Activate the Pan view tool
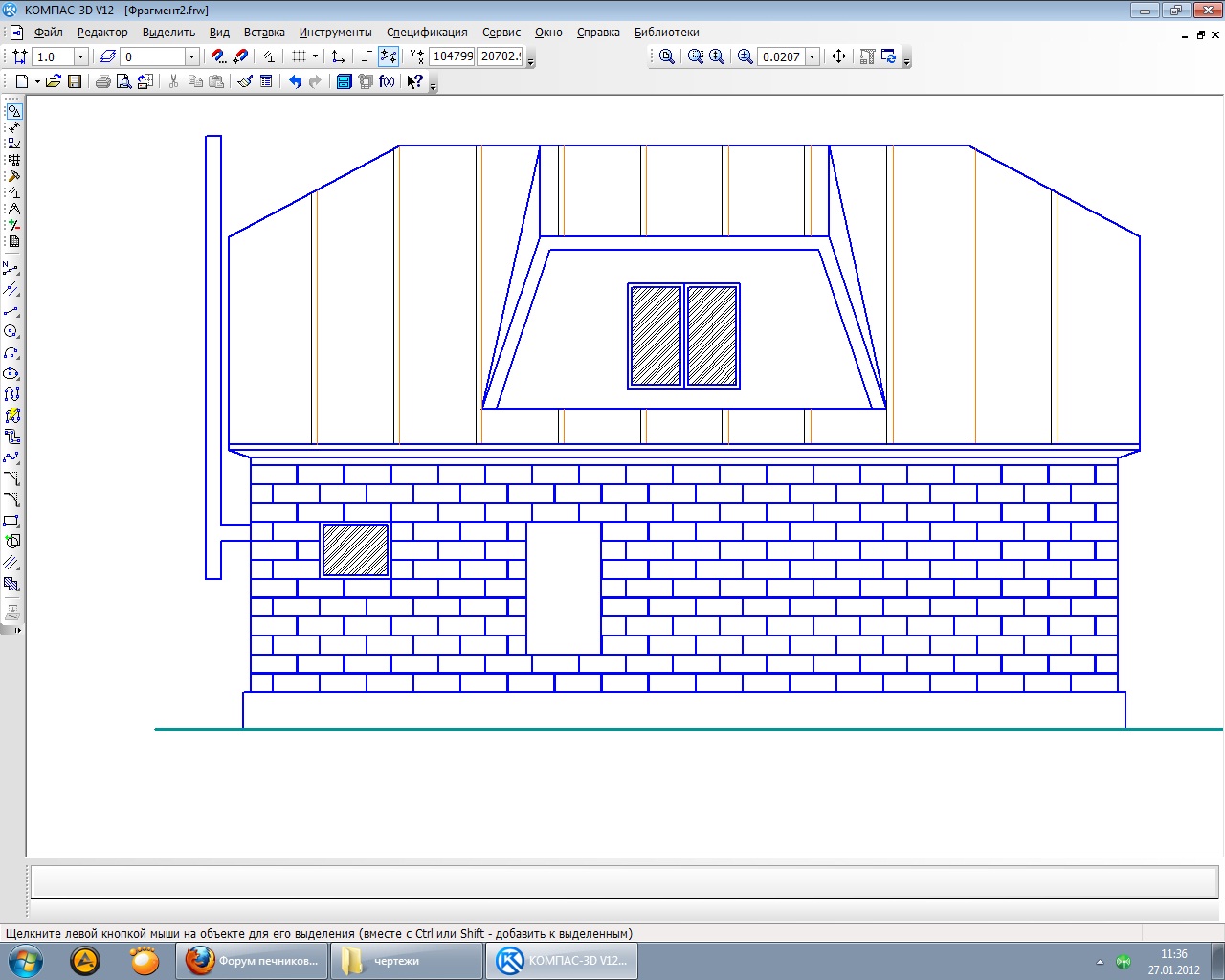 tap(838, 56)
